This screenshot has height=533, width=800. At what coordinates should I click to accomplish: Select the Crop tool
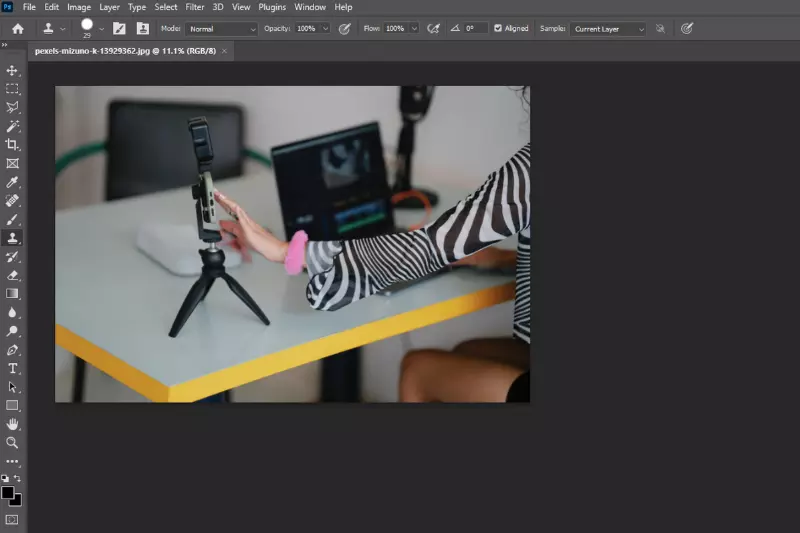(x=12, y=144)
